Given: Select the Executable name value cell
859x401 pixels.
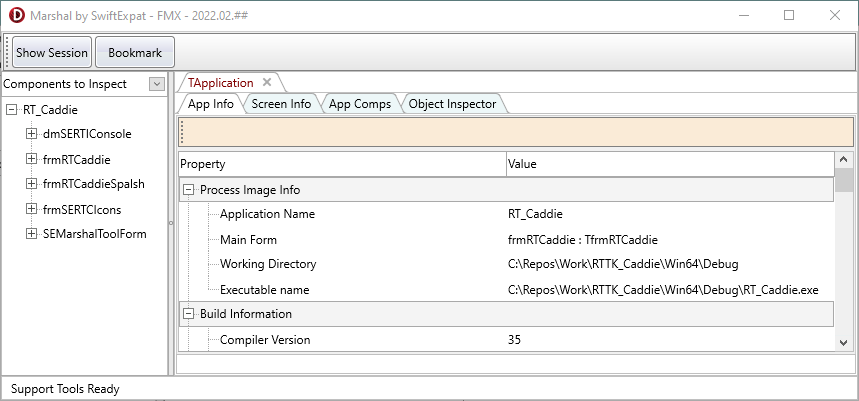Looking at the screenshot, I should coord(662,290).
